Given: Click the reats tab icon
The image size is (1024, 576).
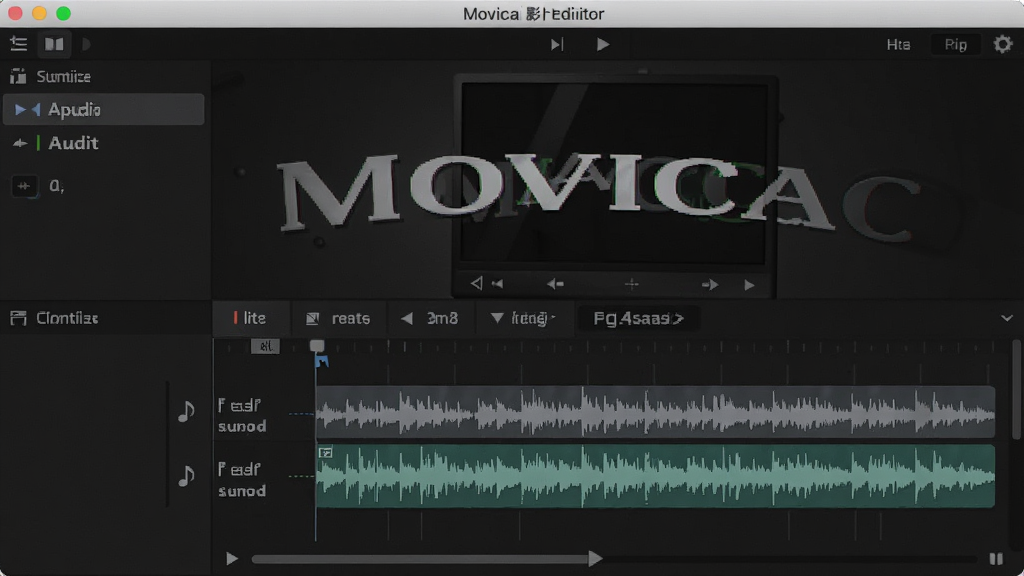Looking at the screenshot, I should point(312,319).
